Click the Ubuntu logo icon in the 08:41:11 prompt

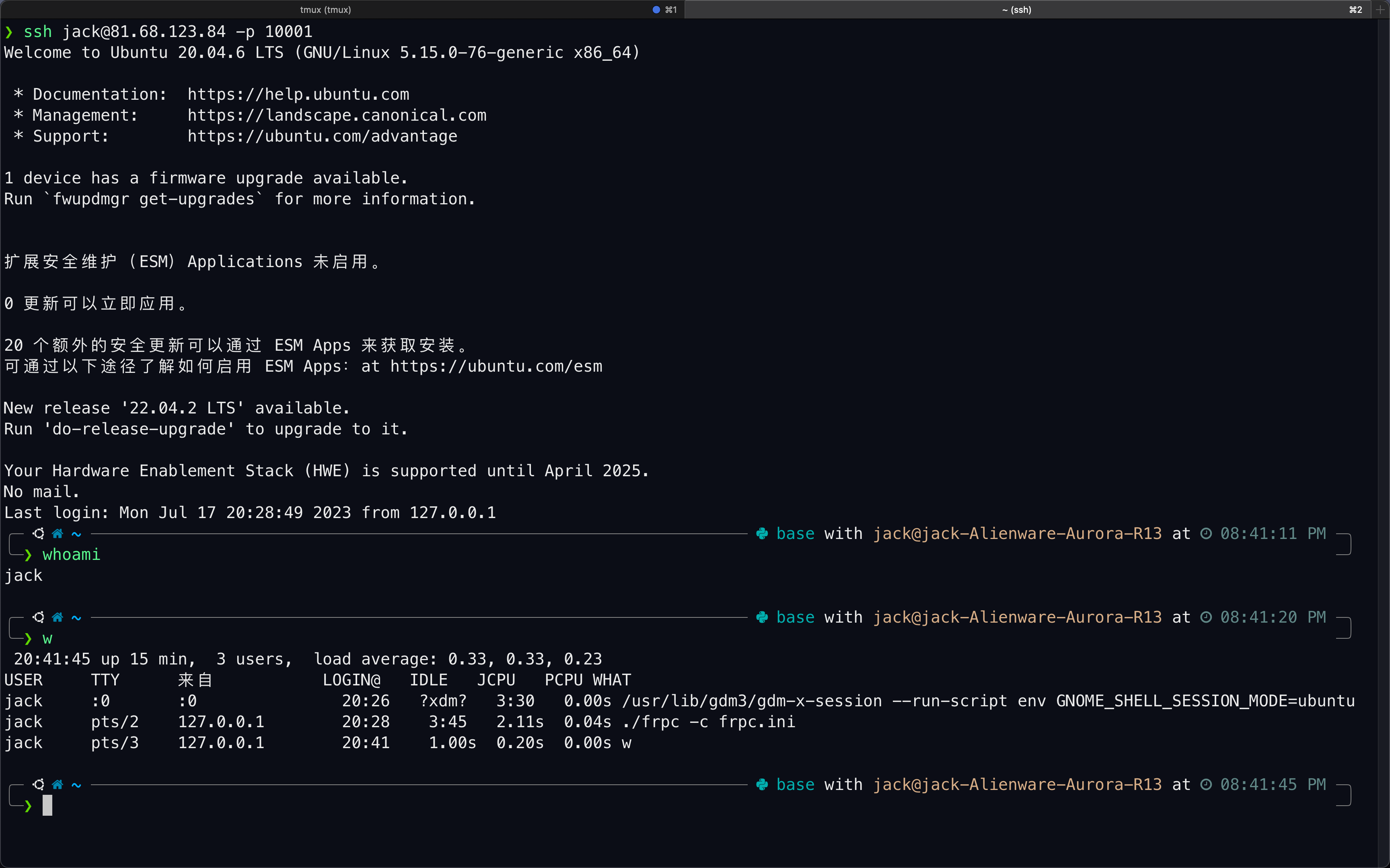(x=39, y=533)
